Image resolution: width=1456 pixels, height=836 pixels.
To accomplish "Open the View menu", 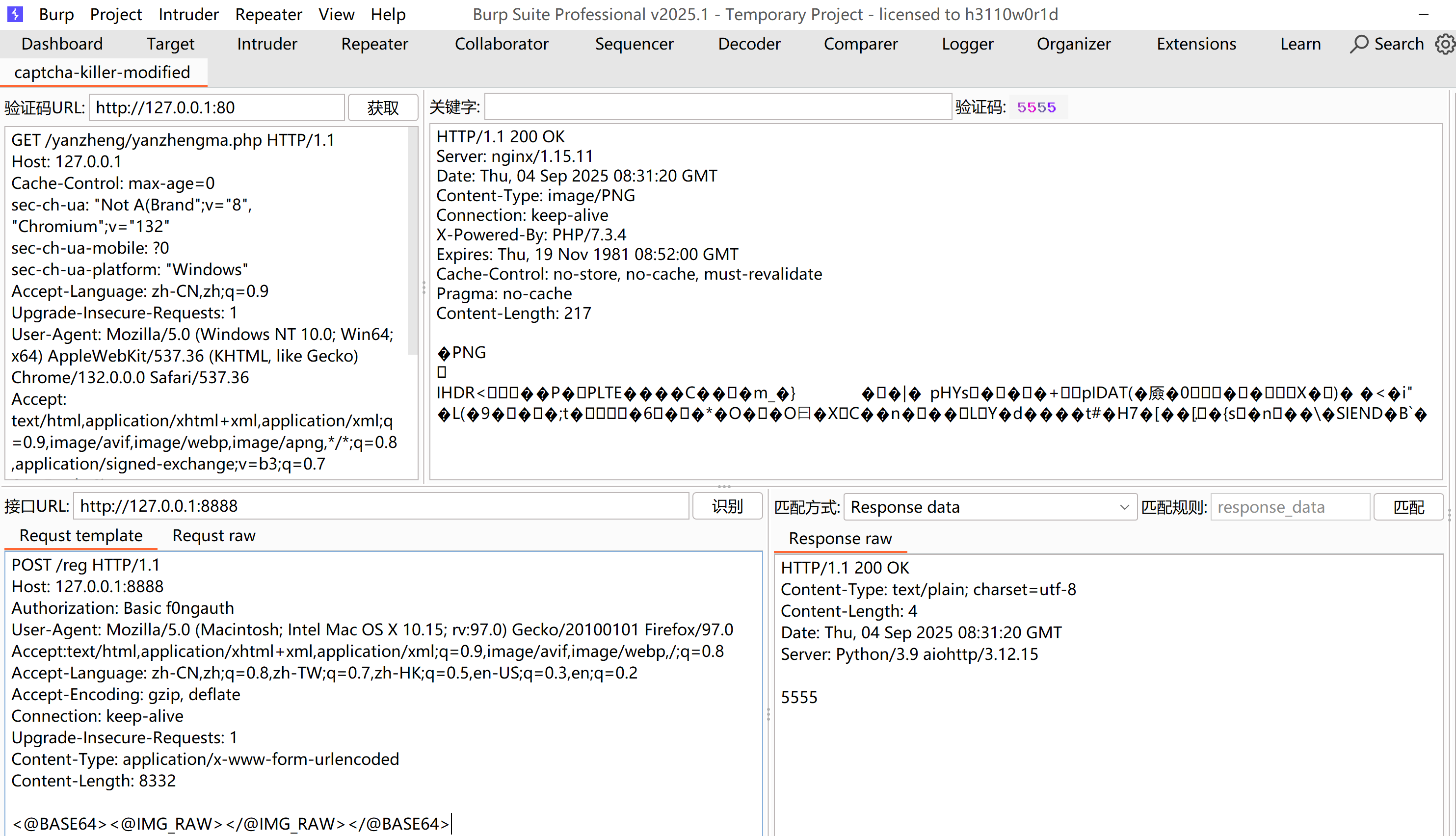I will pos(337,14).
